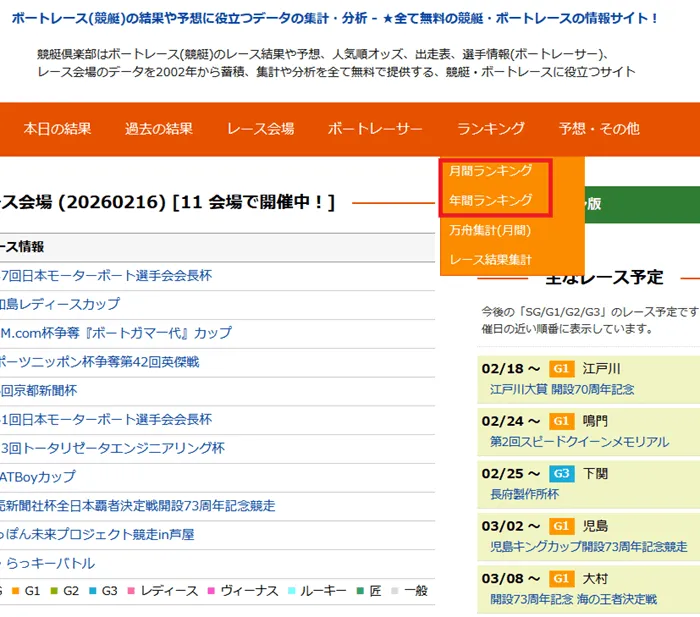Select 月間ランキング from the dropdown
Screen dimensions: 700x617
(490, 171)
